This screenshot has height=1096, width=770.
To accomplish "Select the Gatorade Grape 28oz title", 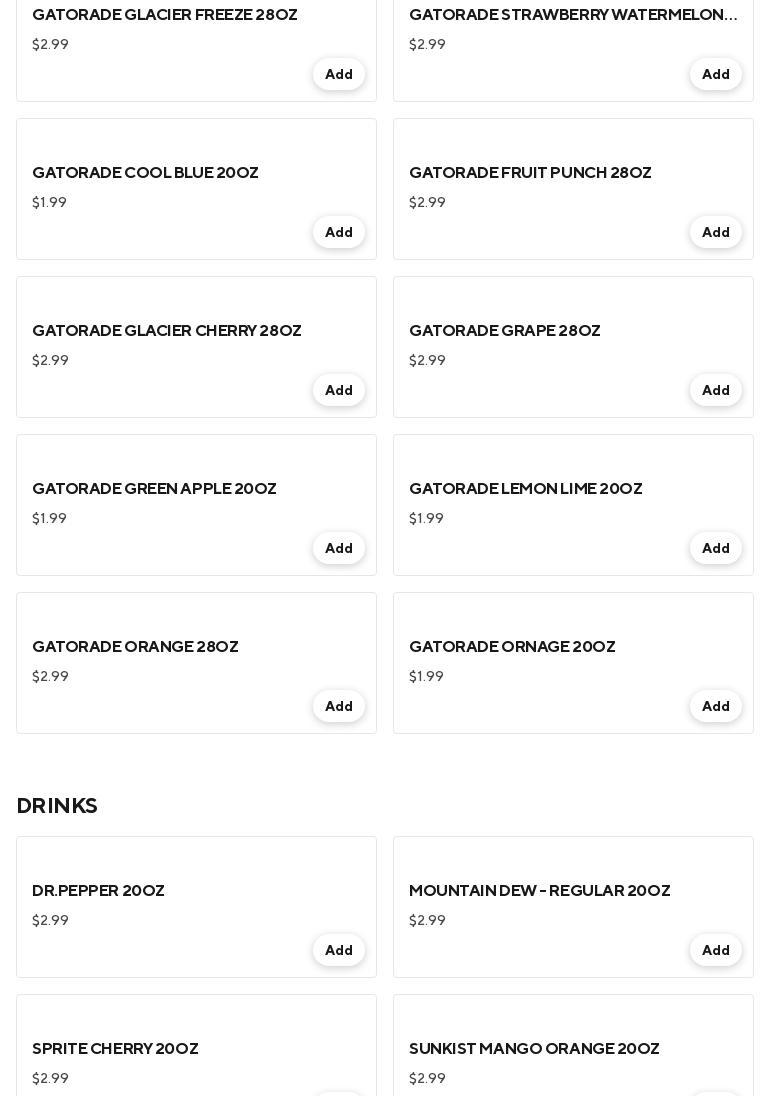I will (504, 331).
